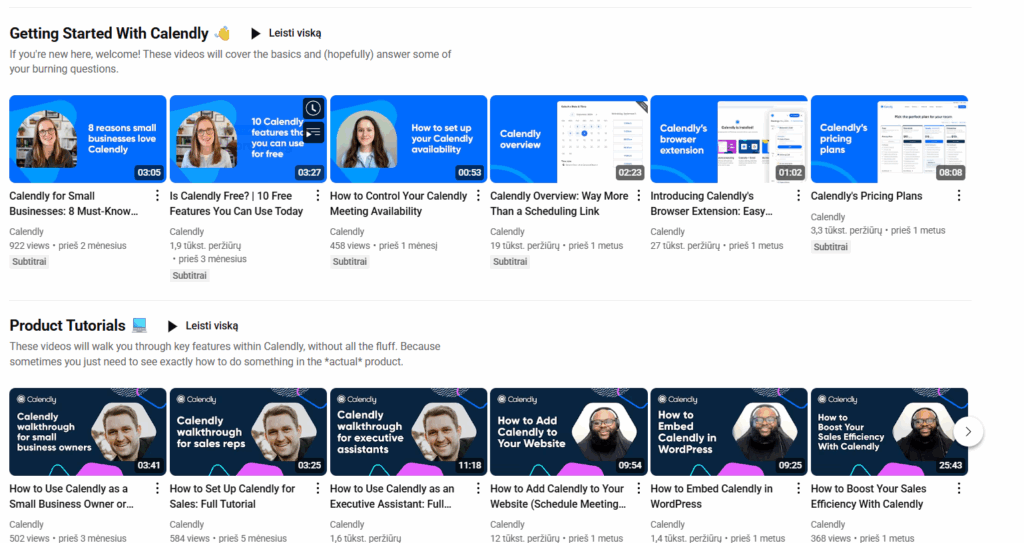Viewport: 1024px width, 543px height.
Task: Open menu for Control Your Calendly Meeting Availability
Action: click(x=478, y=195)
